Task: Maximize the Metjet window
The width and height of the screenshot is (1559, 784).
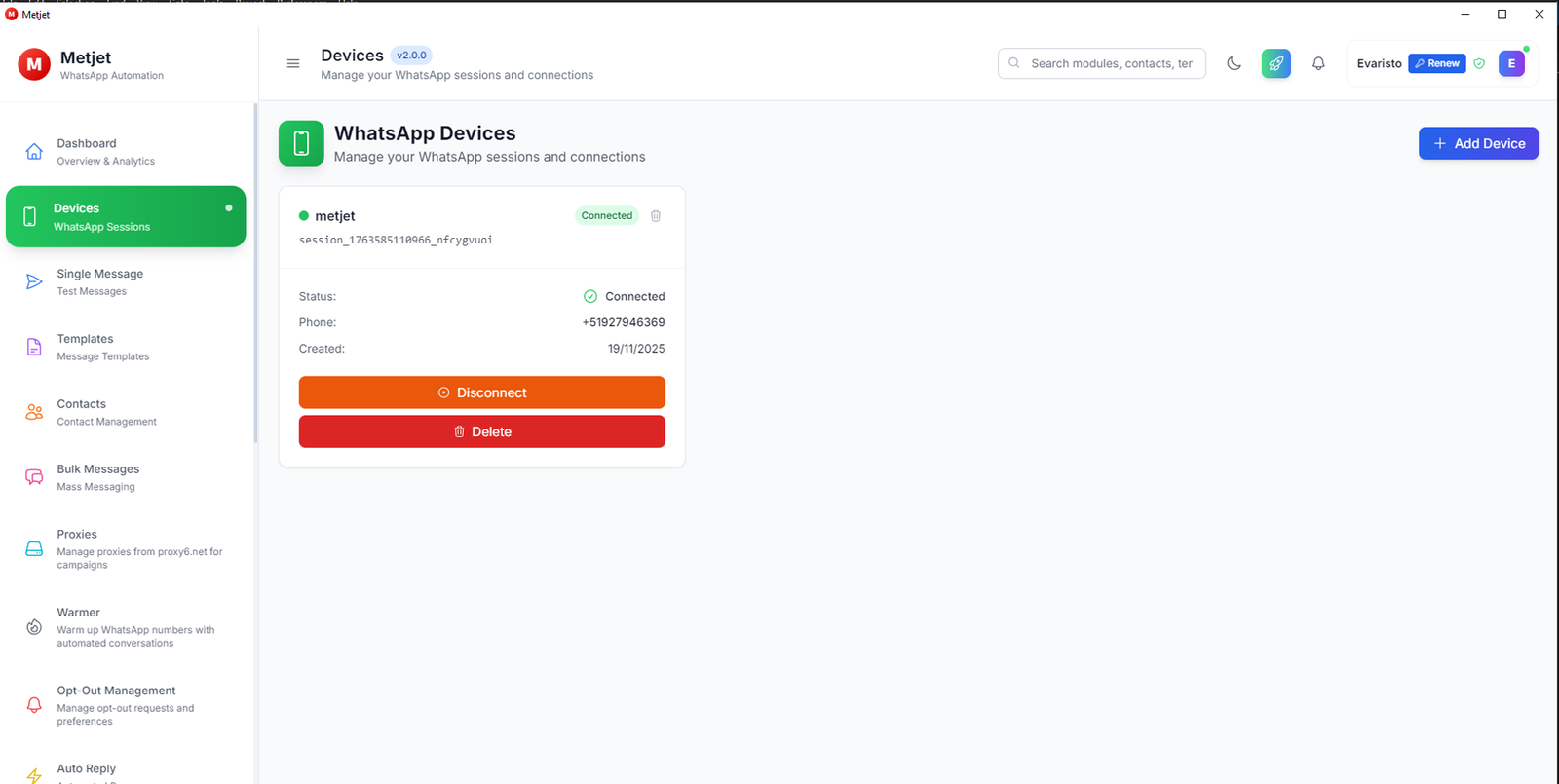Action: [x=1502, y=14]
